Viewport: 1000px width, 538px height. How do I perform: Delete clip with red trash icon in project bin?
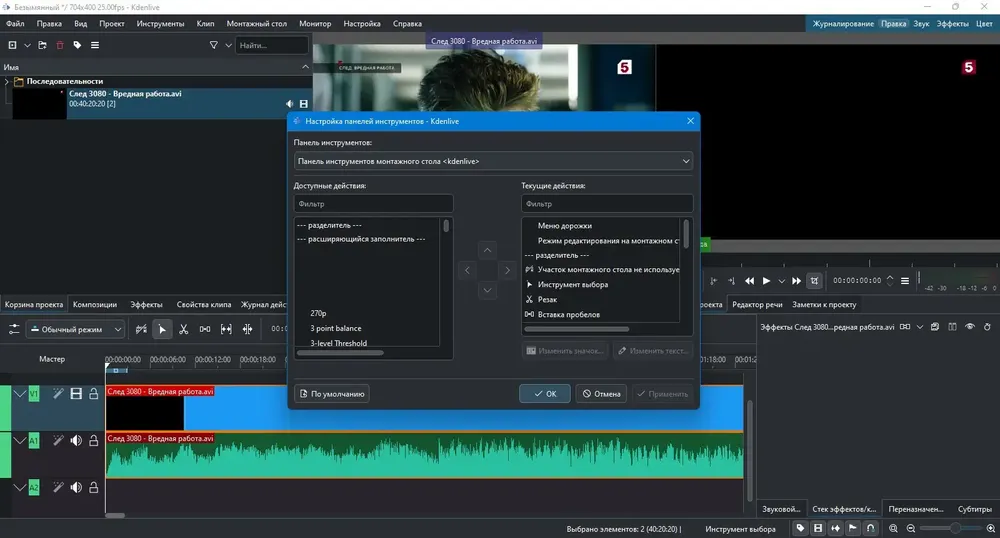pos(60,45)
